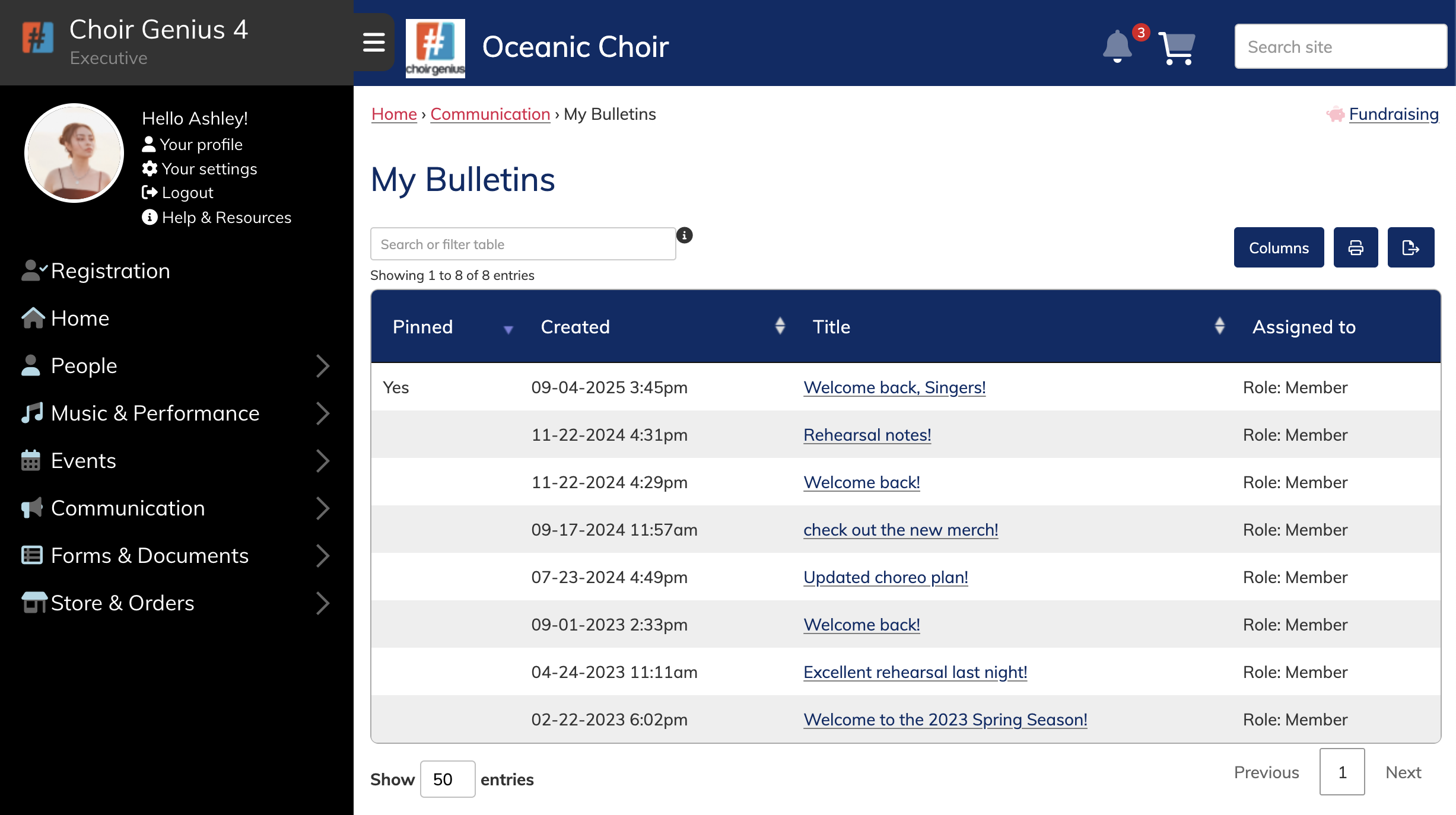Open the Home sidebar item
This screenshot has height=815, width=1456.
[80, 319]
